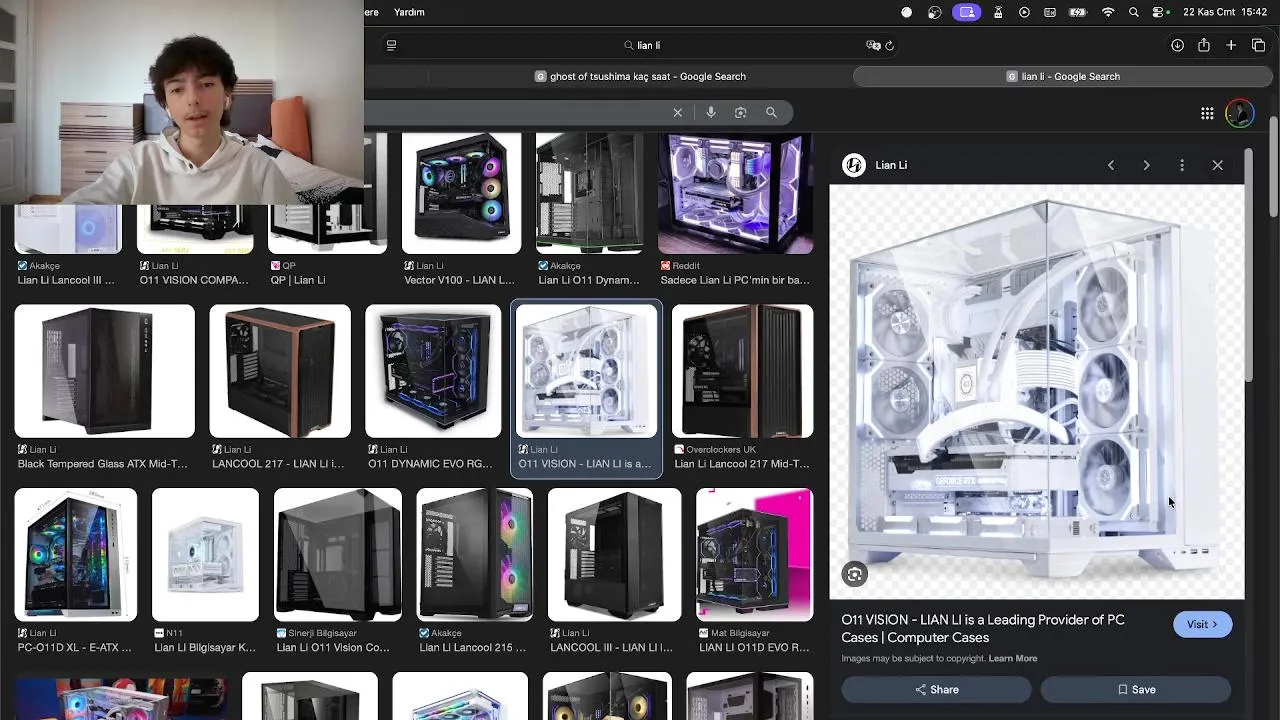
Task: Click the Wi-Fi status icon
Action: pos(1108,12)
